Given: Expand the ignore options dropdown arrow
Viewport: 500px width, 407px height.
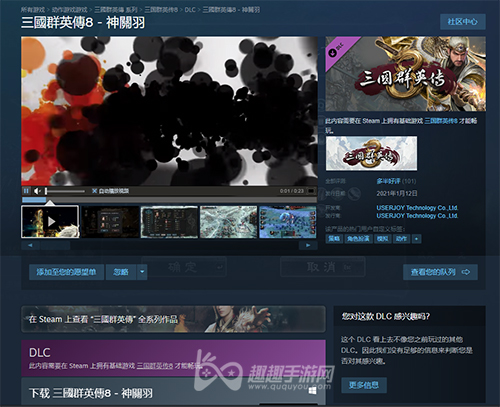Looking at the screenshot, I should (x=142, y=272).
